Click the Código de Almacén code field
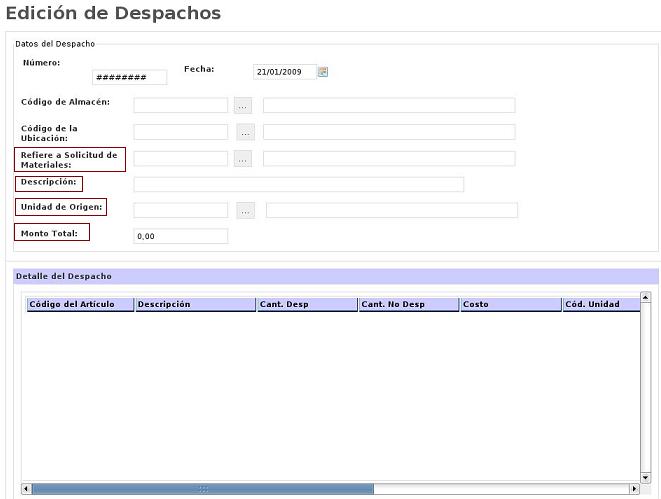 coord(180,105)
